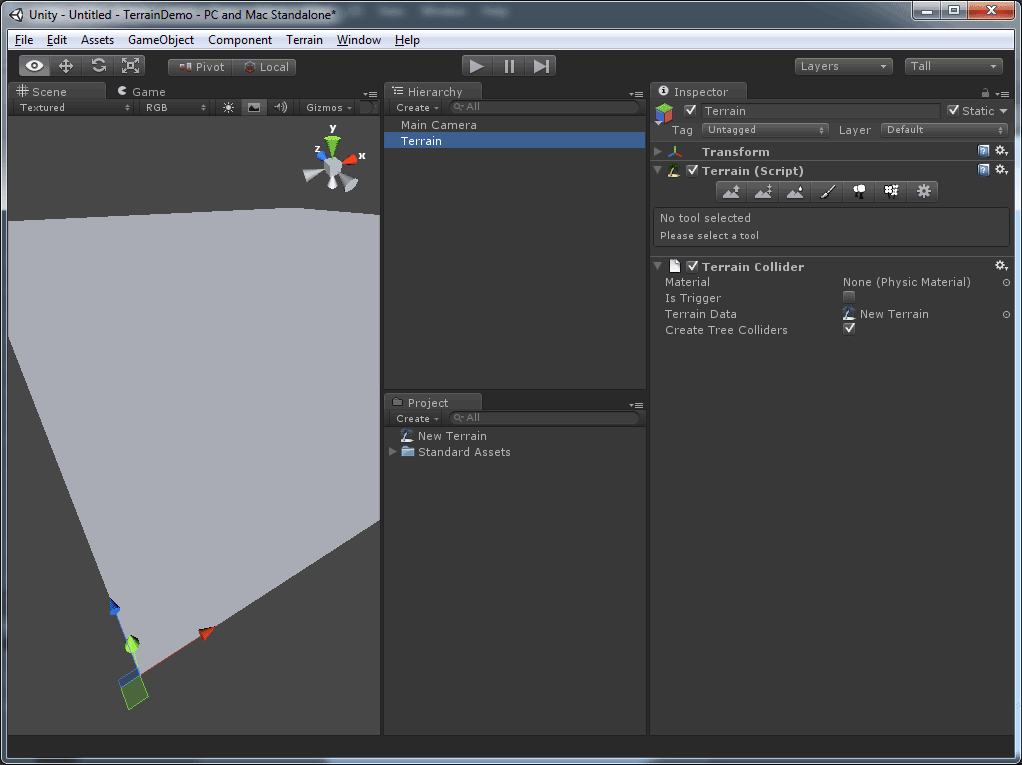Select the Hierarchy tab
The height and width of the screenshot is (765, 1022).
point(433,91)
